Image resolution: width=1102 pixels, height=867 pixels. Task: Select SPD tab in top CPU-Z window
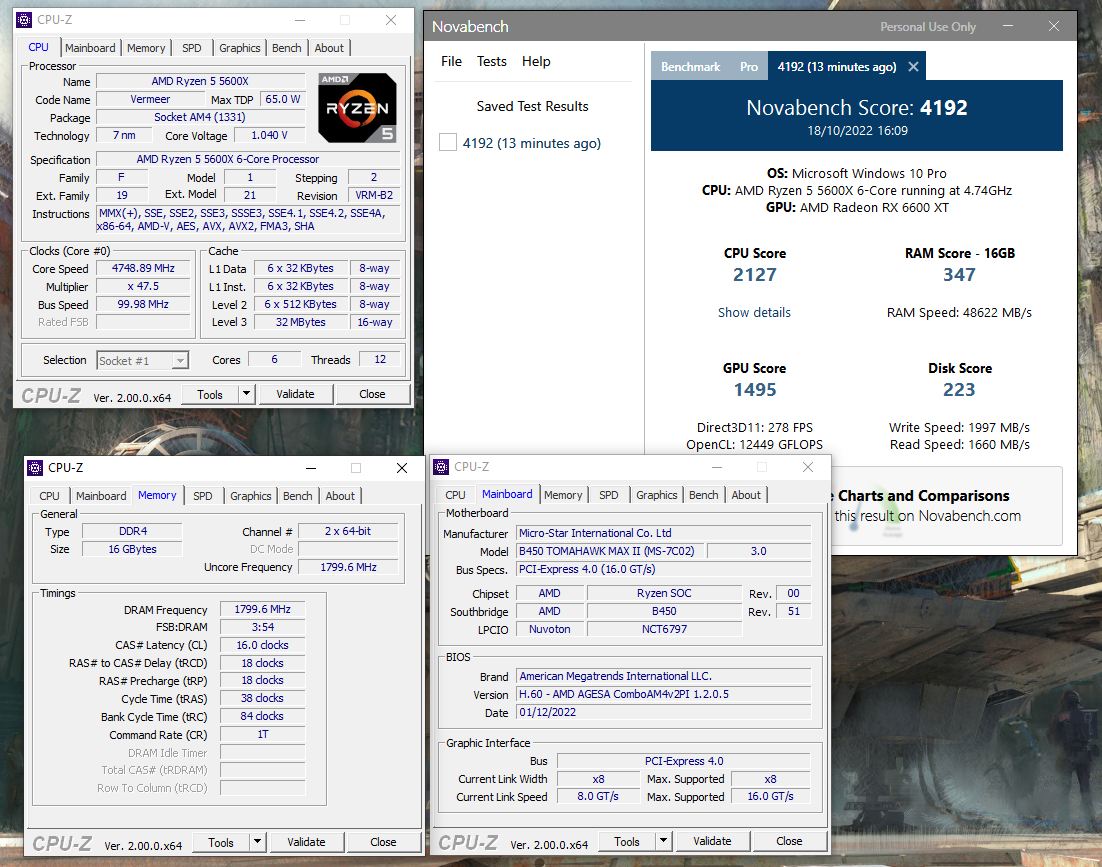click(x=191, y=48)
